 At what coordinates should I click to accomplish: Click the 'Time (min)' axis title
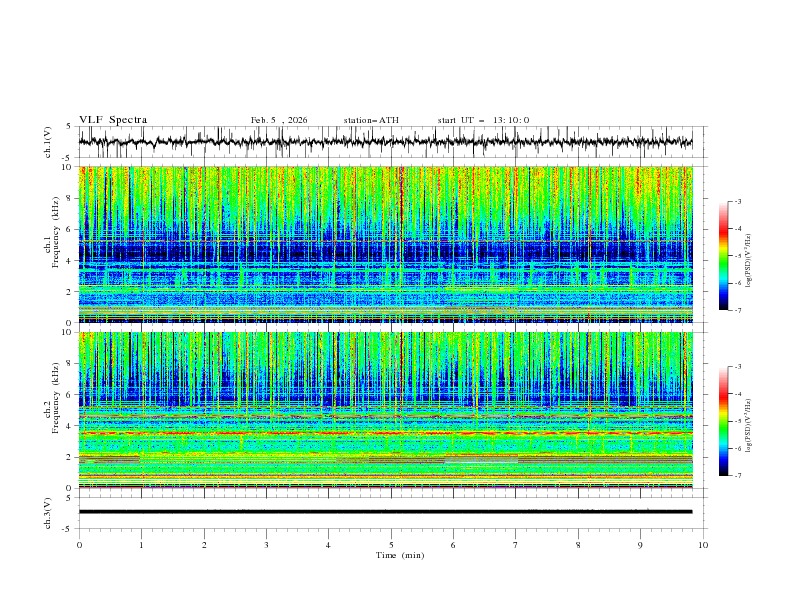click(400, 555)
